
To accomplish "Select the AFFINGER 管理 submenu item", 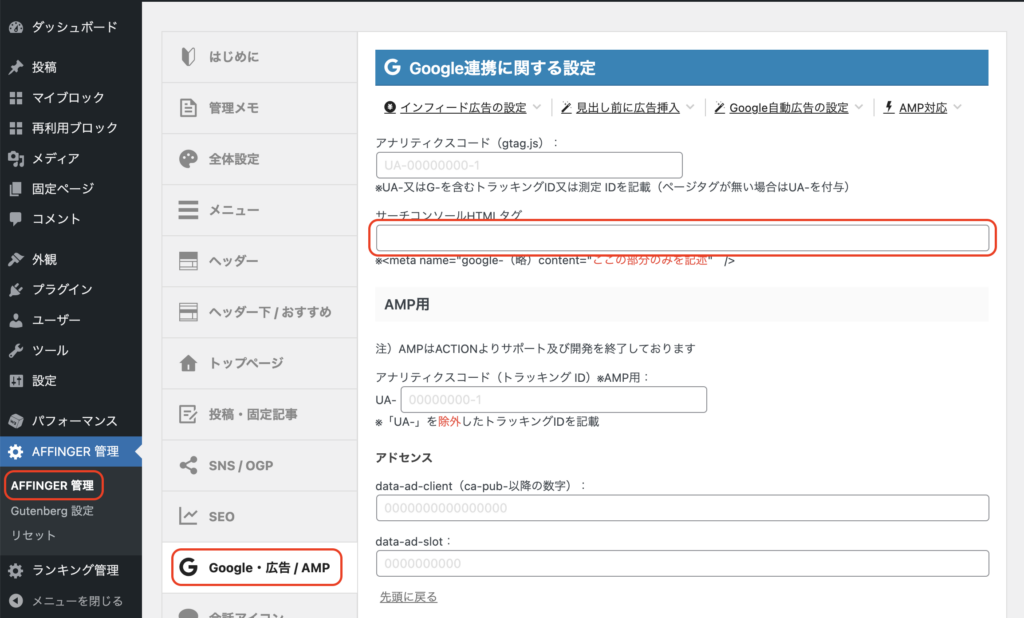I will coord(52,485).
